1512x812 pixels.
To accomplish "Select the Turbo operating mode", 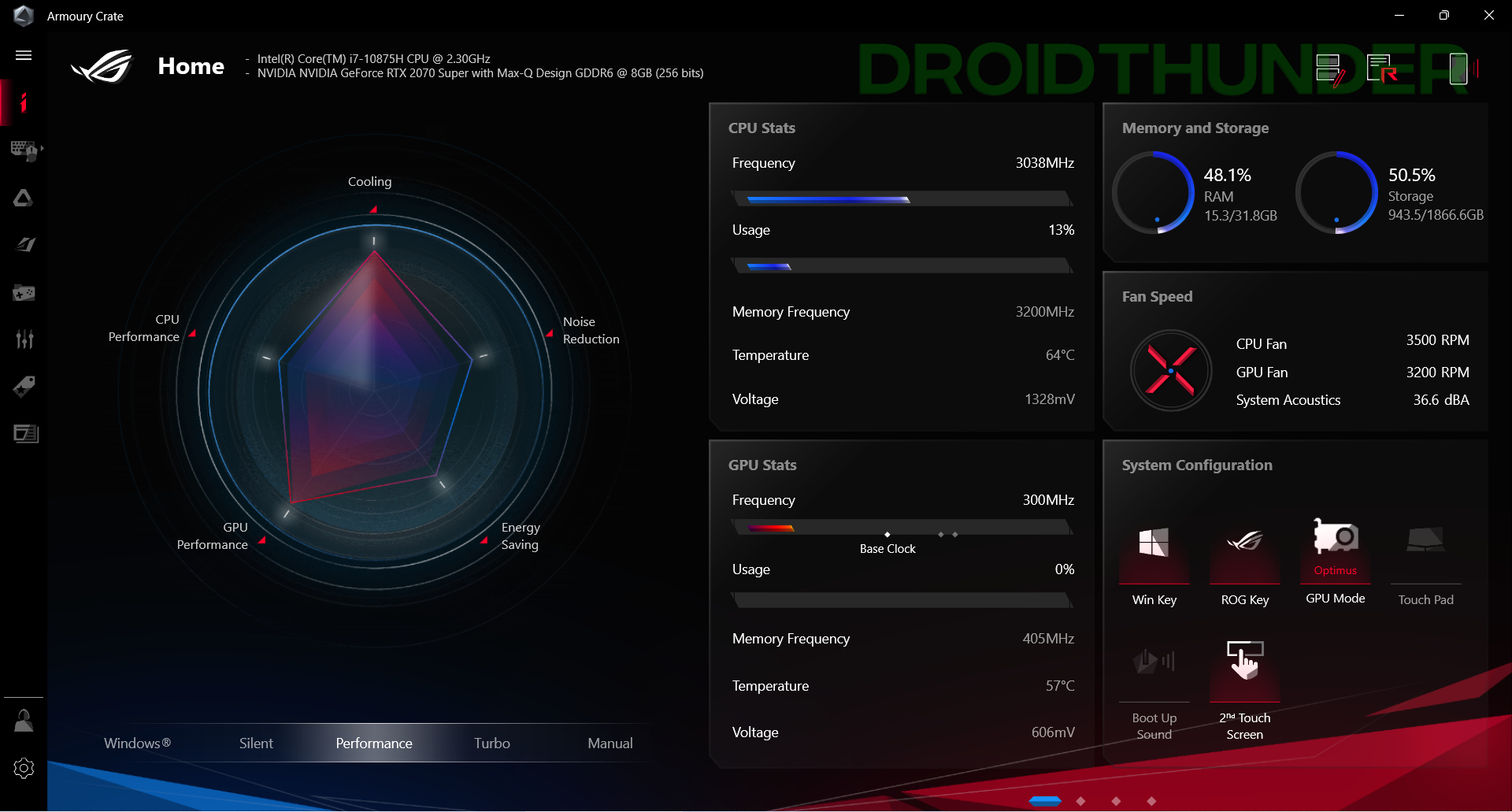I will [491, 743].
